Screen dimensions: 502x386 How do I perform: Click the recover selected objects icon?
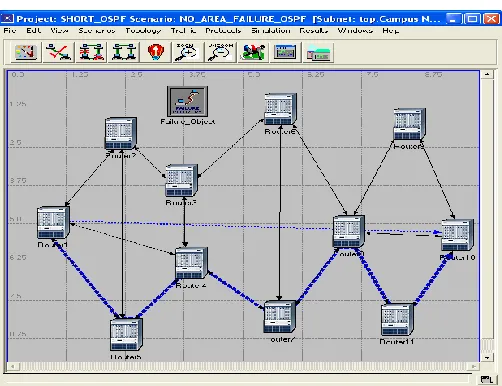point(124,52)
